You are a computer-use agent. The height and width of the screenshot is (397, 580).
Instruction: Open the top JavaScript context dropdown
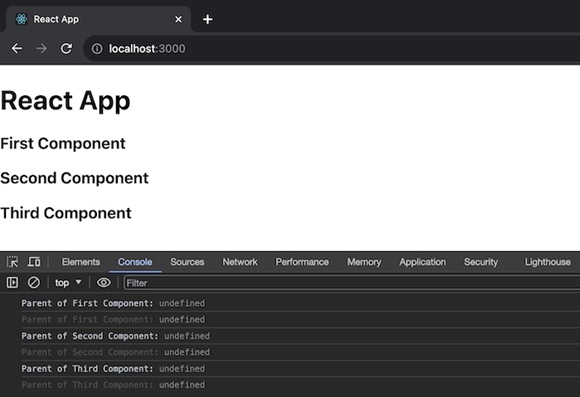pos(68,283)
